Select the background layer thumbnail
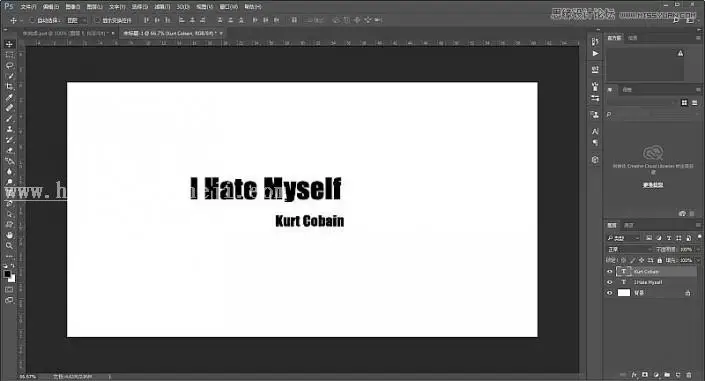This screenshot has width=705, height=381. point(624,293)
